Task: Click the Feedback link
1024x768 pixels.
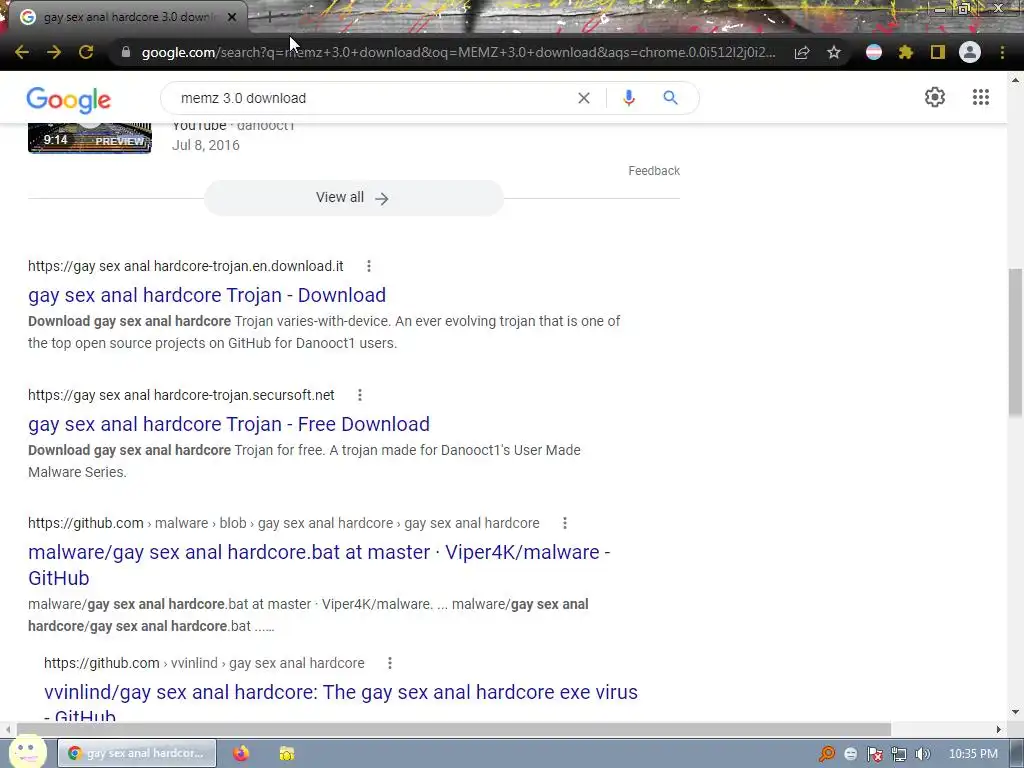Action: tap(654, 170)
